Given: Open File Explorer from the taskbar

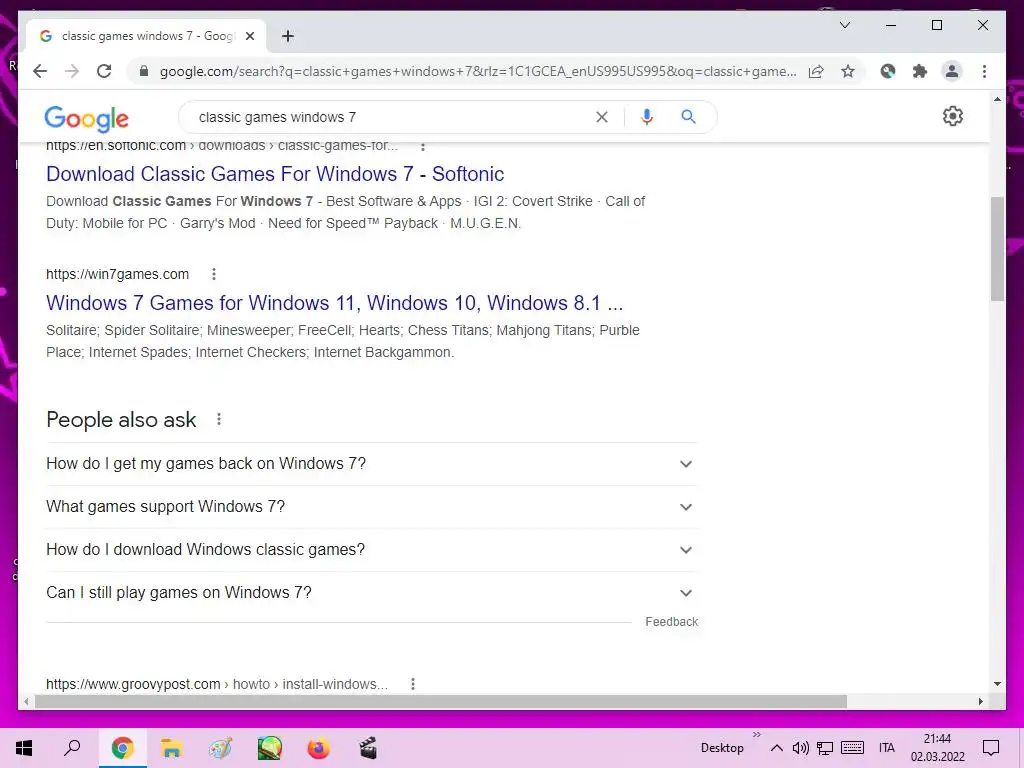Looking at the screenshot, I should click(171, 748).
